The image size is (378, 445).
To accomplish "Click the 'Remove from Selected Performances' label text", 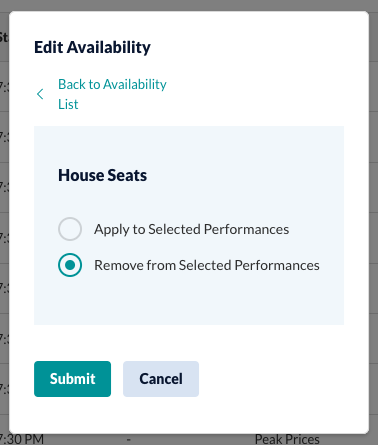I will tap(207, 265).
